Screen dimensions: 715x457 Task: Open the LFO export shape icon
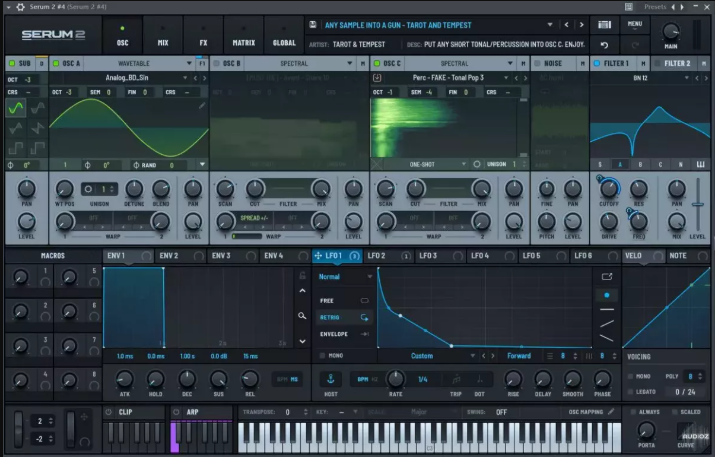pos(606,276)
